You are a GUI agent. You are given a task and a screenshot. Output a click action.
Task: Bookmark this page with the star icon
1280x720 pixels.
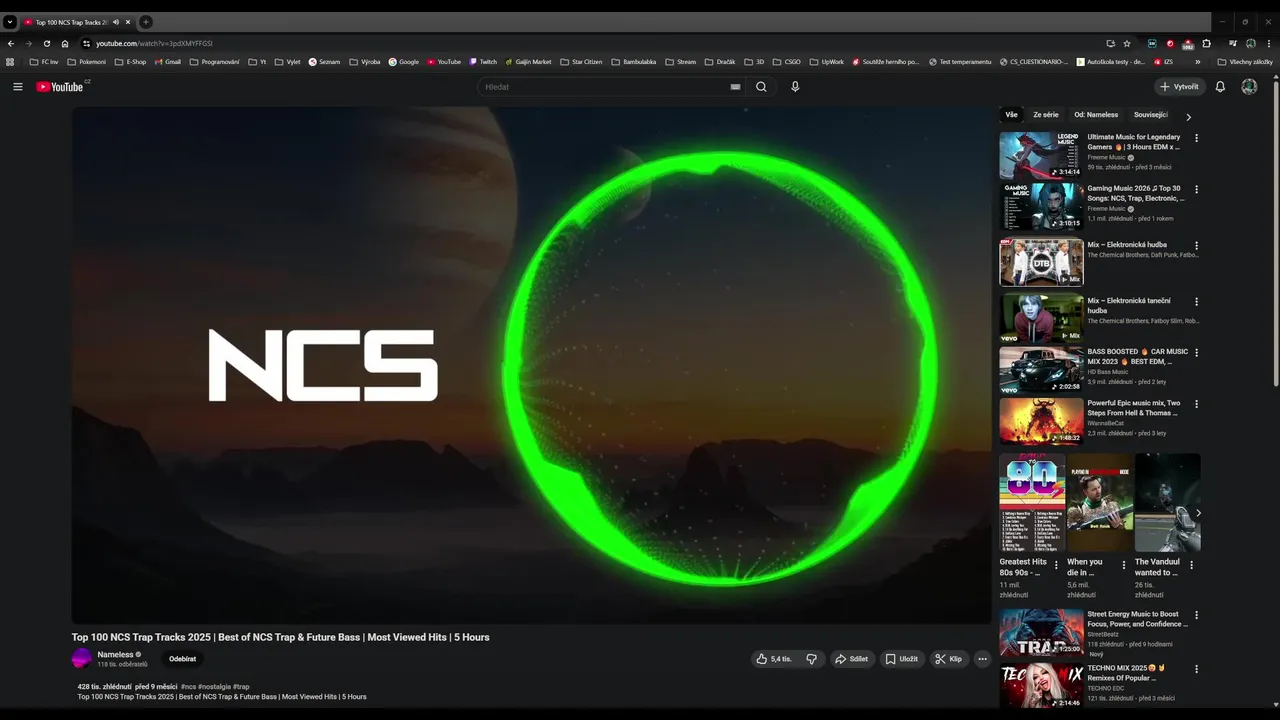coord(1127,43)
